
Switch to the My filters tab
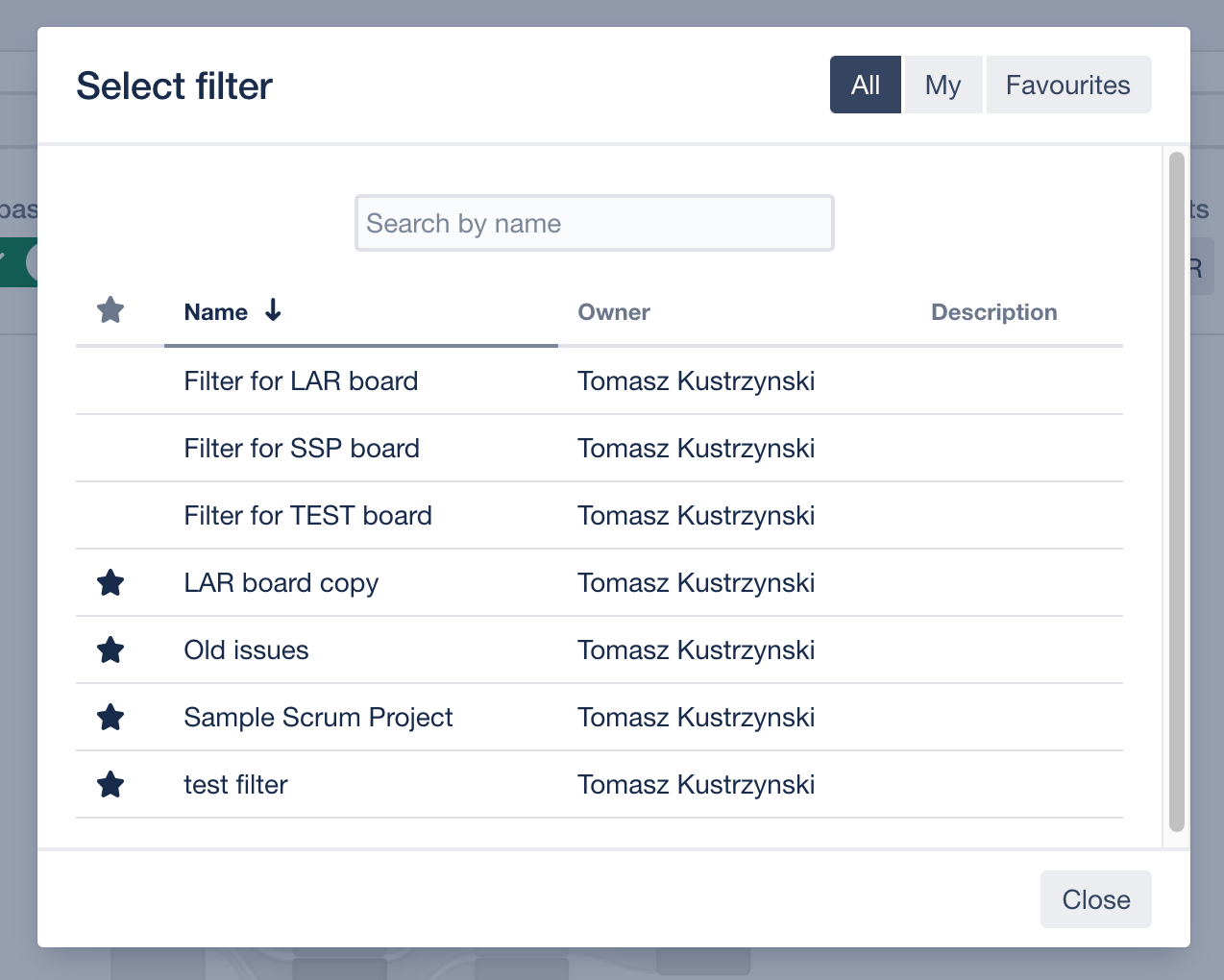[943, 85]
